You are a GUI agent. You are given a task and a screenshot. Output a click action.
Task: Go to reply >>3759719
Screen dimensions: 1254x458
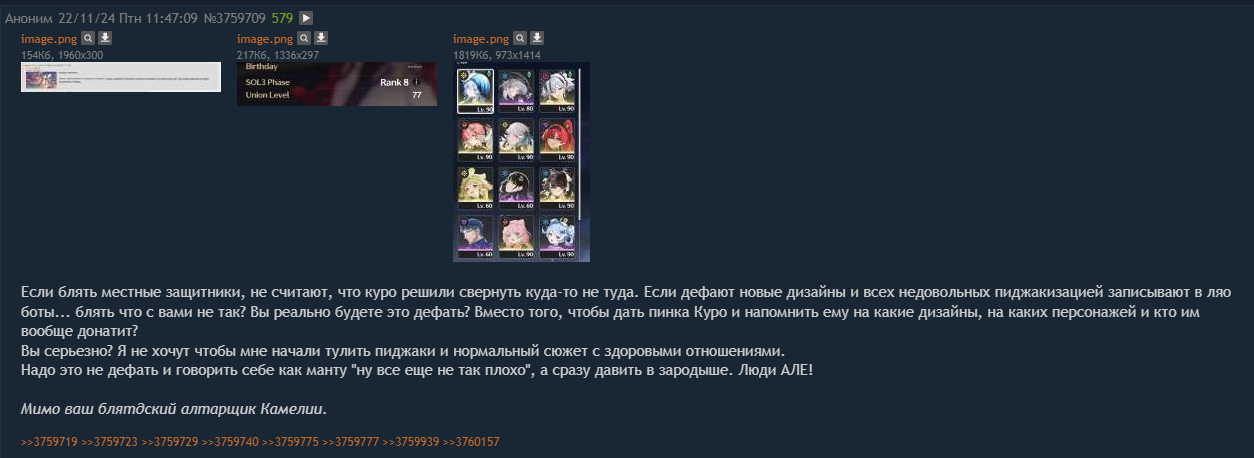[49, 441]
